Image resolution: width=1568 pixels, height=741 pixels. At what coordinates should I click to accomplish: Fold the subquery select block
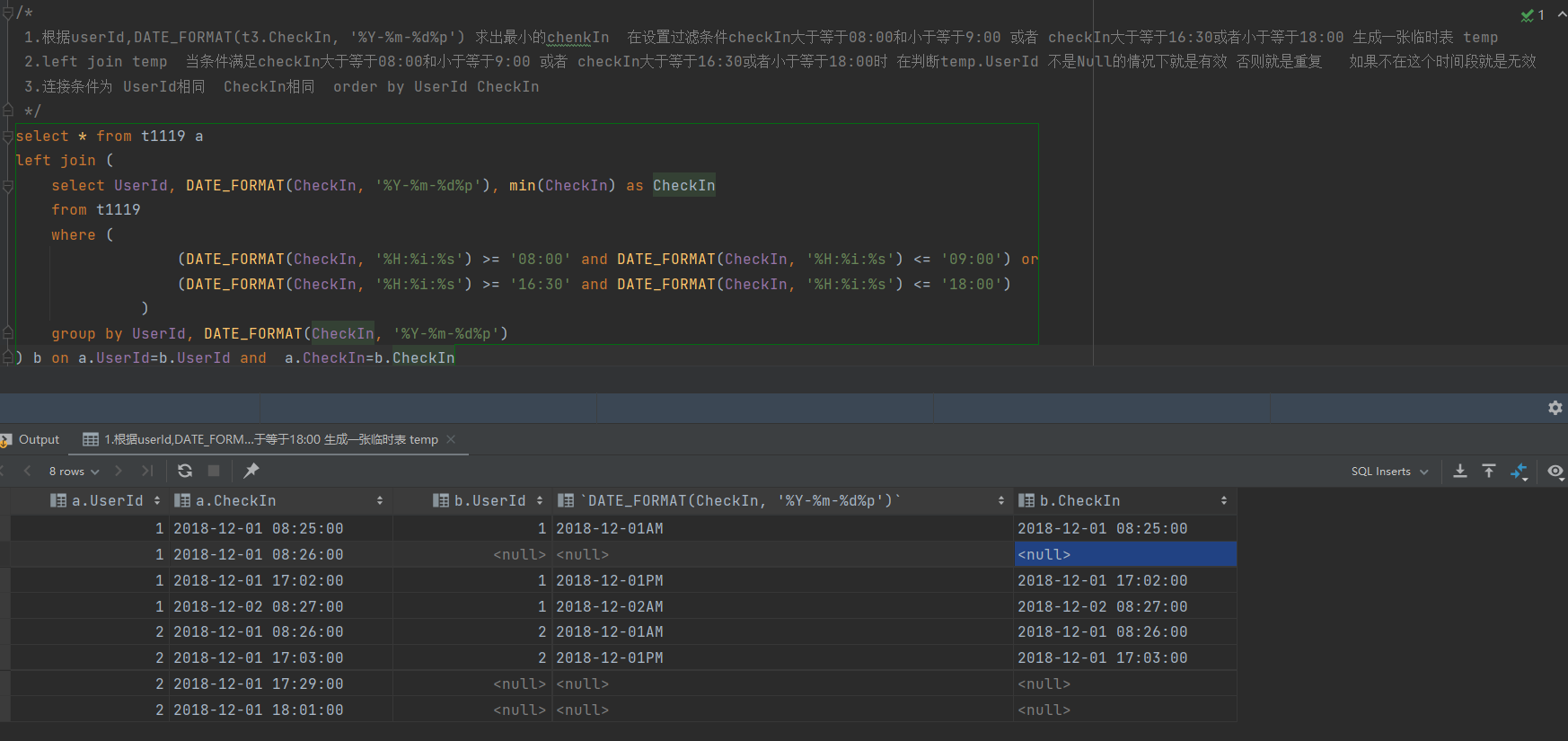tap(8, 186)
